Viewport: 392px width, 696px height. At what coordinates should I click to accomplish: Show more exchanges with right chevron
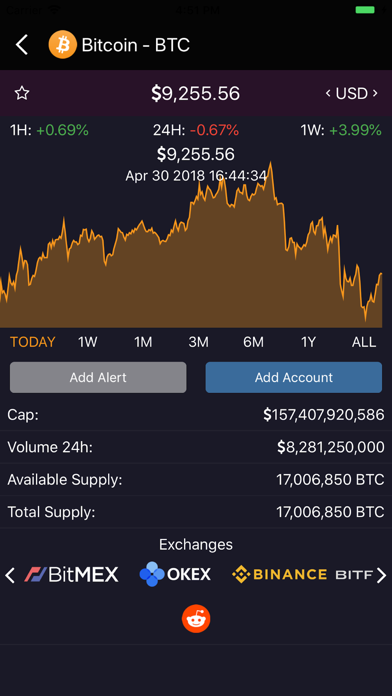pyautogui.click(x=381, y=575)
